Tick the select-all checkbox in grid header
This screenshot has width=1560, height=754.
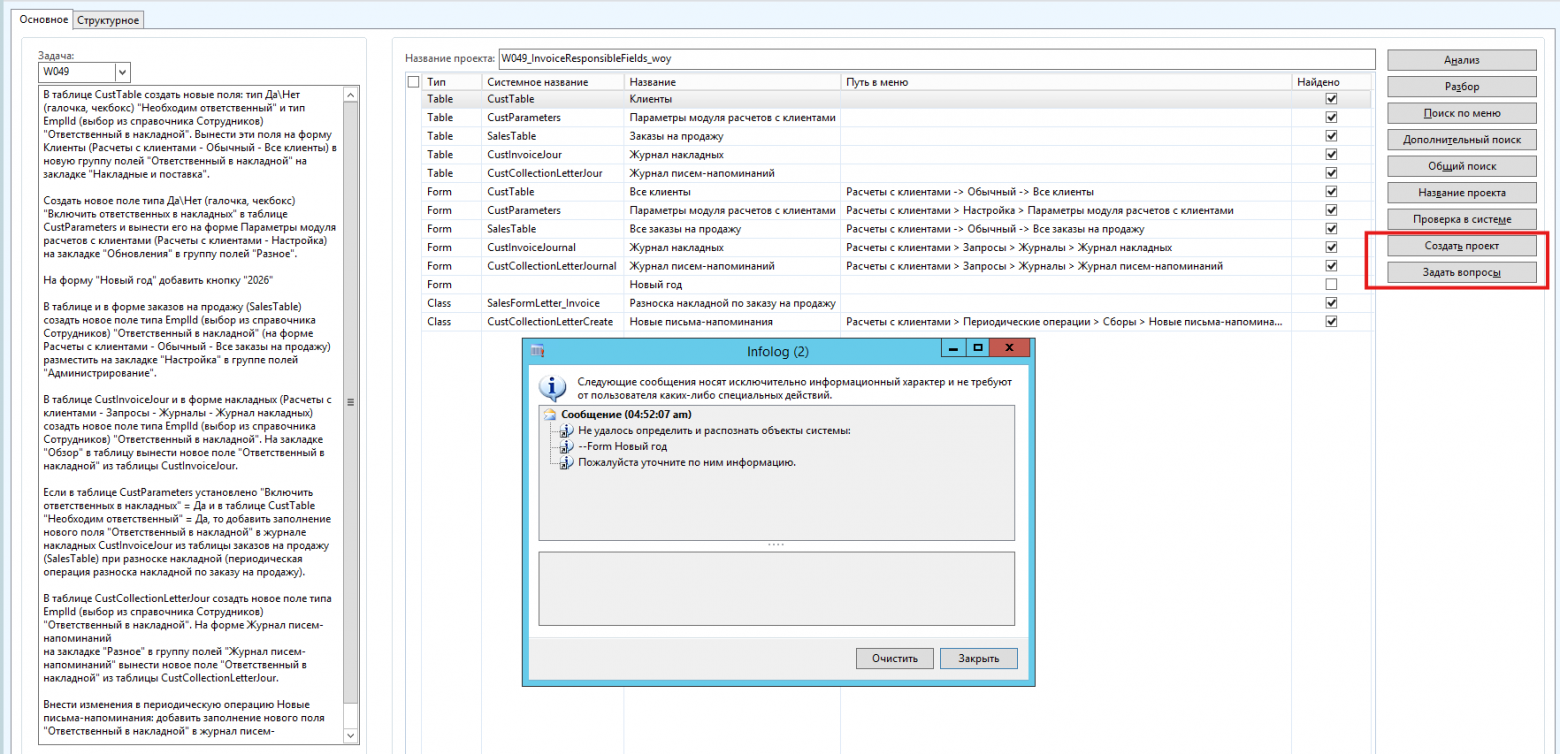414,82
